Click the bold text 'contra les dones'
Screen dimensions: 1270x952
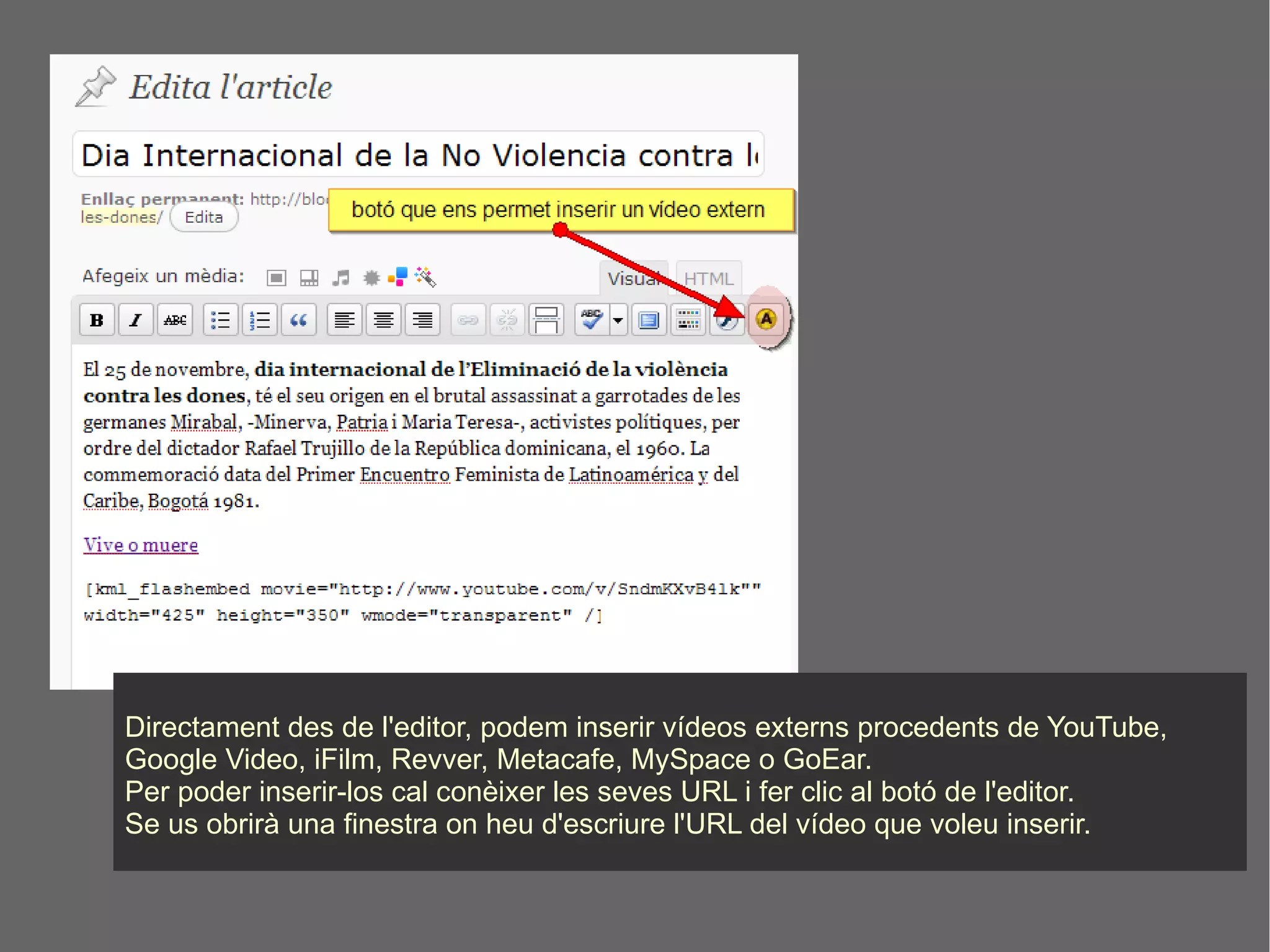click(x=165, y=396)
